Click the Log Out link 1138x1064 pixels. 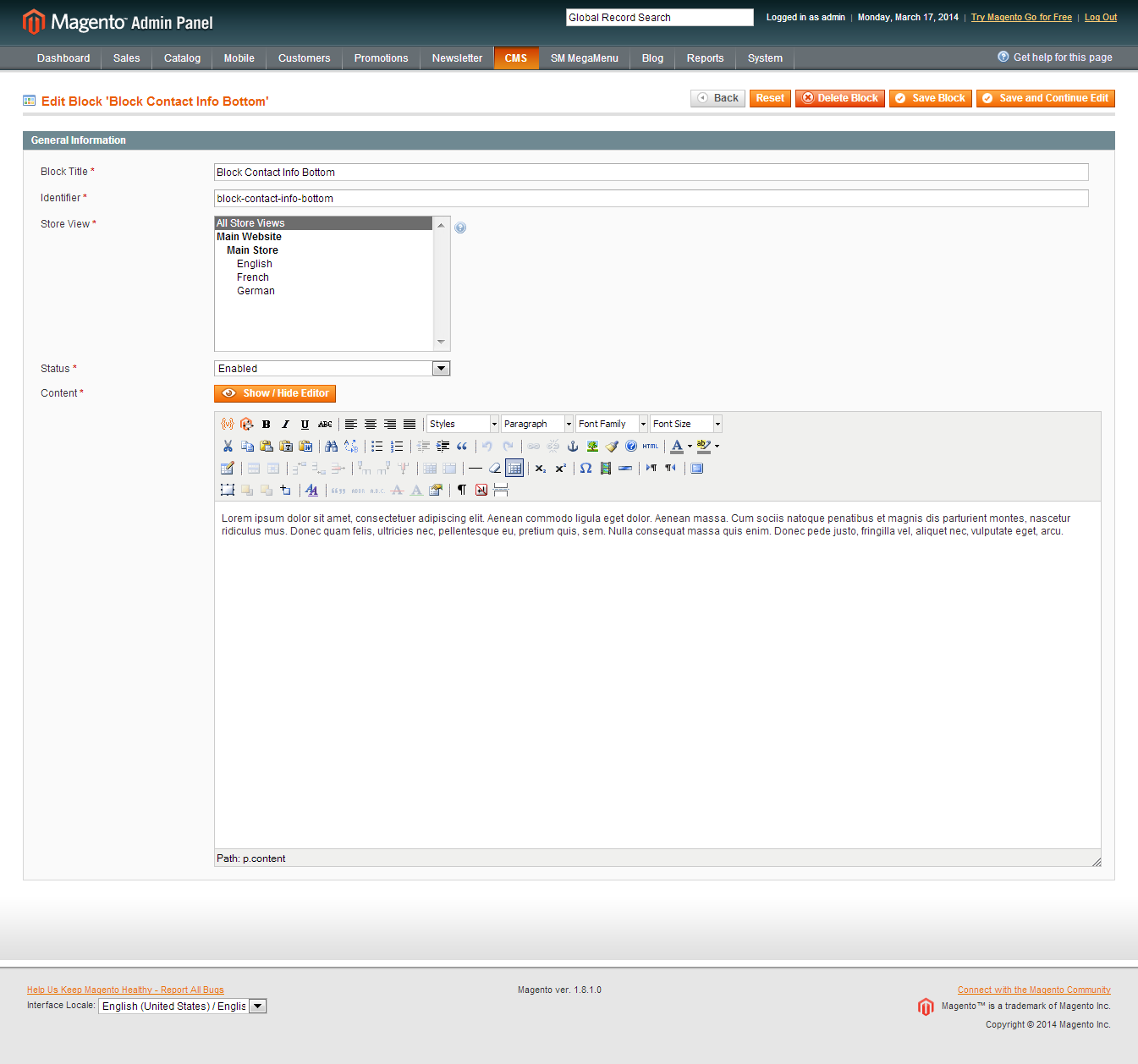point(1101,17)
